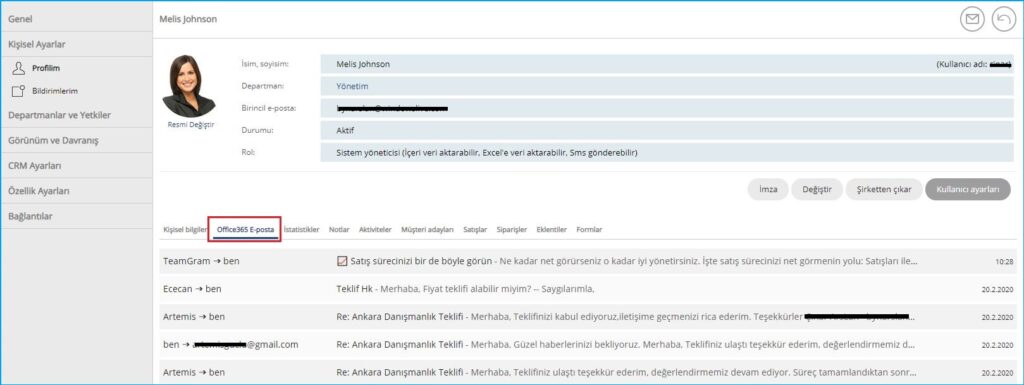The height and width of the screenshot is (385, 1024).
Task: Click the Değiştir button
Action: point(817,189)
